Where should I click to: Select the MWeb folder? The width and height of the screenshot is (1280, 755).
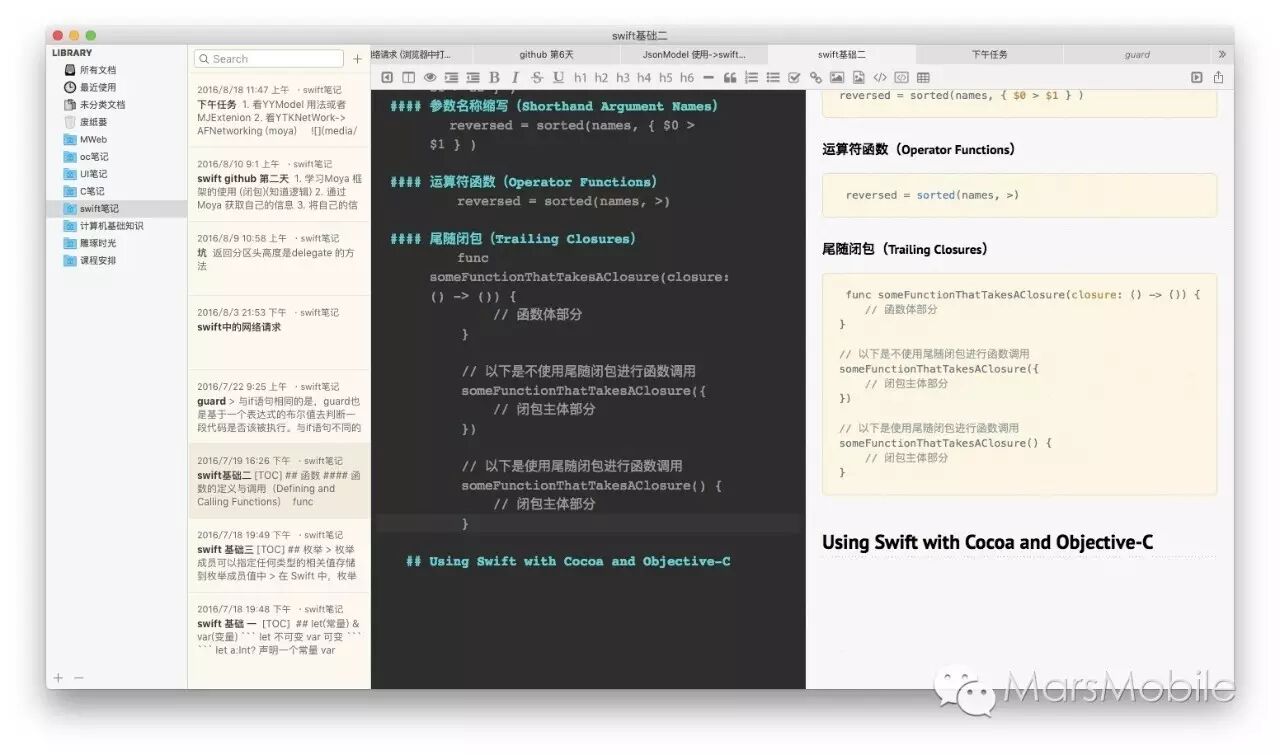click(x=116, y=139)
